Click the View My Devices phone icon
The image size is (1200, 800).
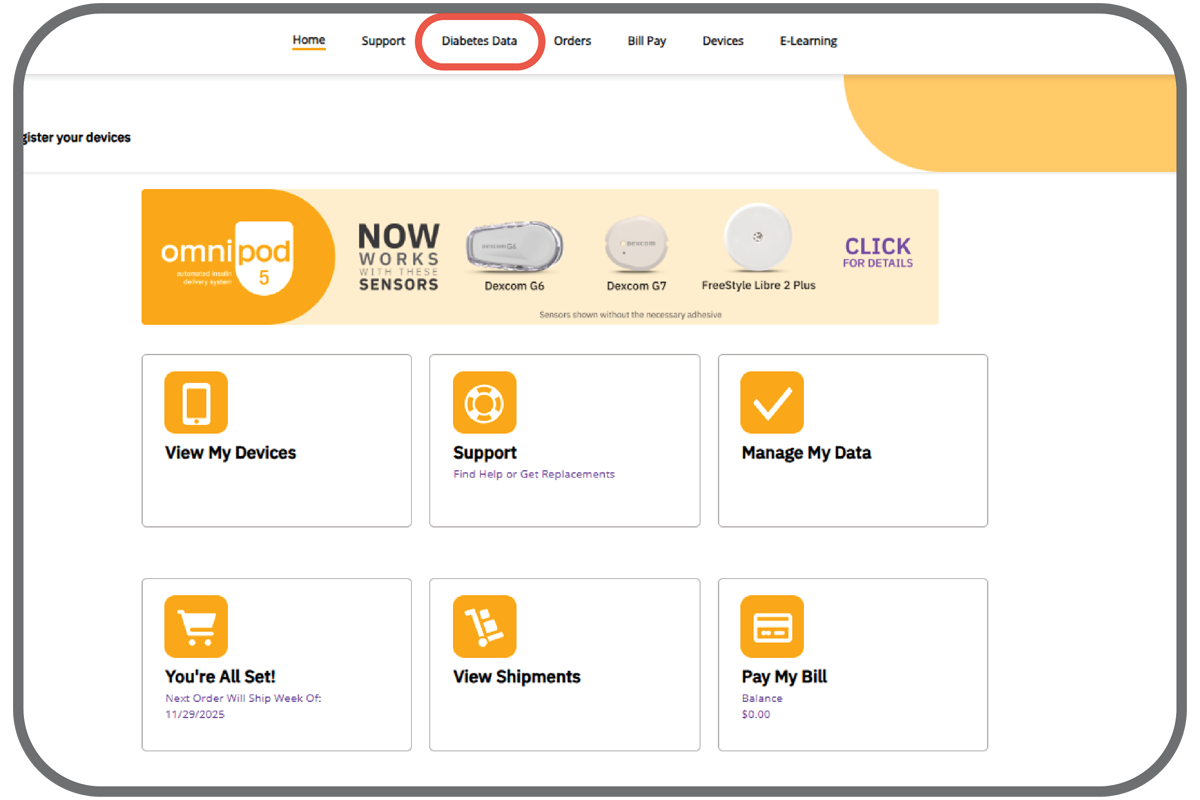[x=196, y=402]
